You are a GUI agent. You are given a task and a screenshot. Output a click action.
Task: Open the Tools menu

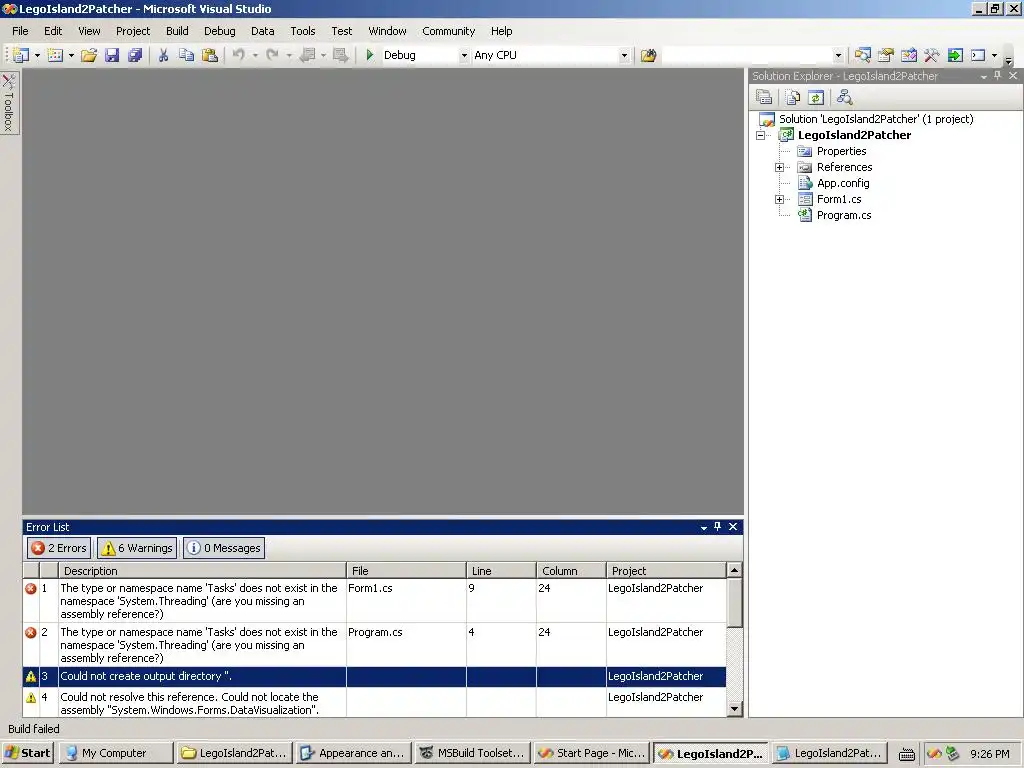click(303, 31)
